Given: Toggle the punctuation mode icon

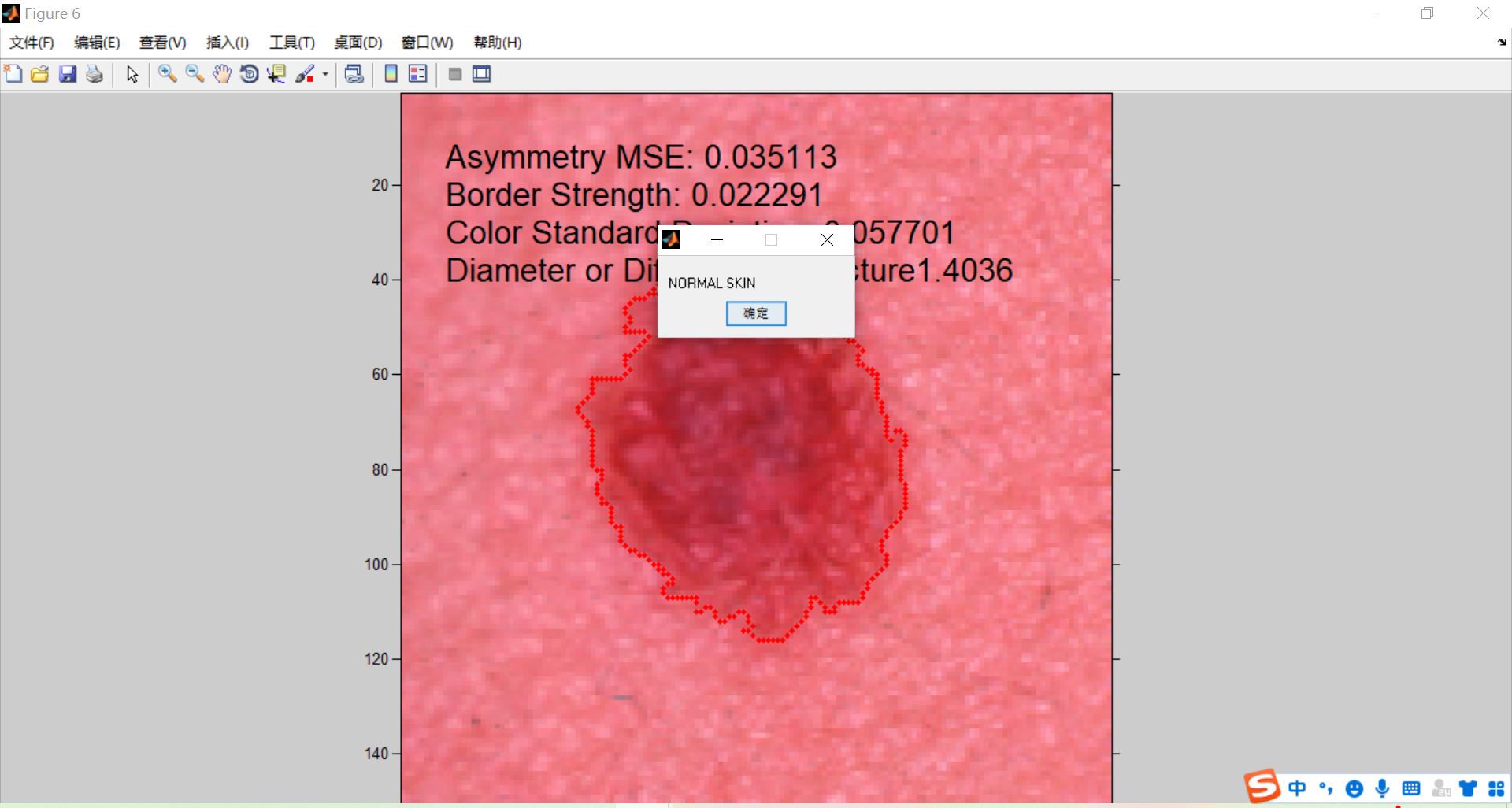Looking at the screenshot, I should (1325, 788).
